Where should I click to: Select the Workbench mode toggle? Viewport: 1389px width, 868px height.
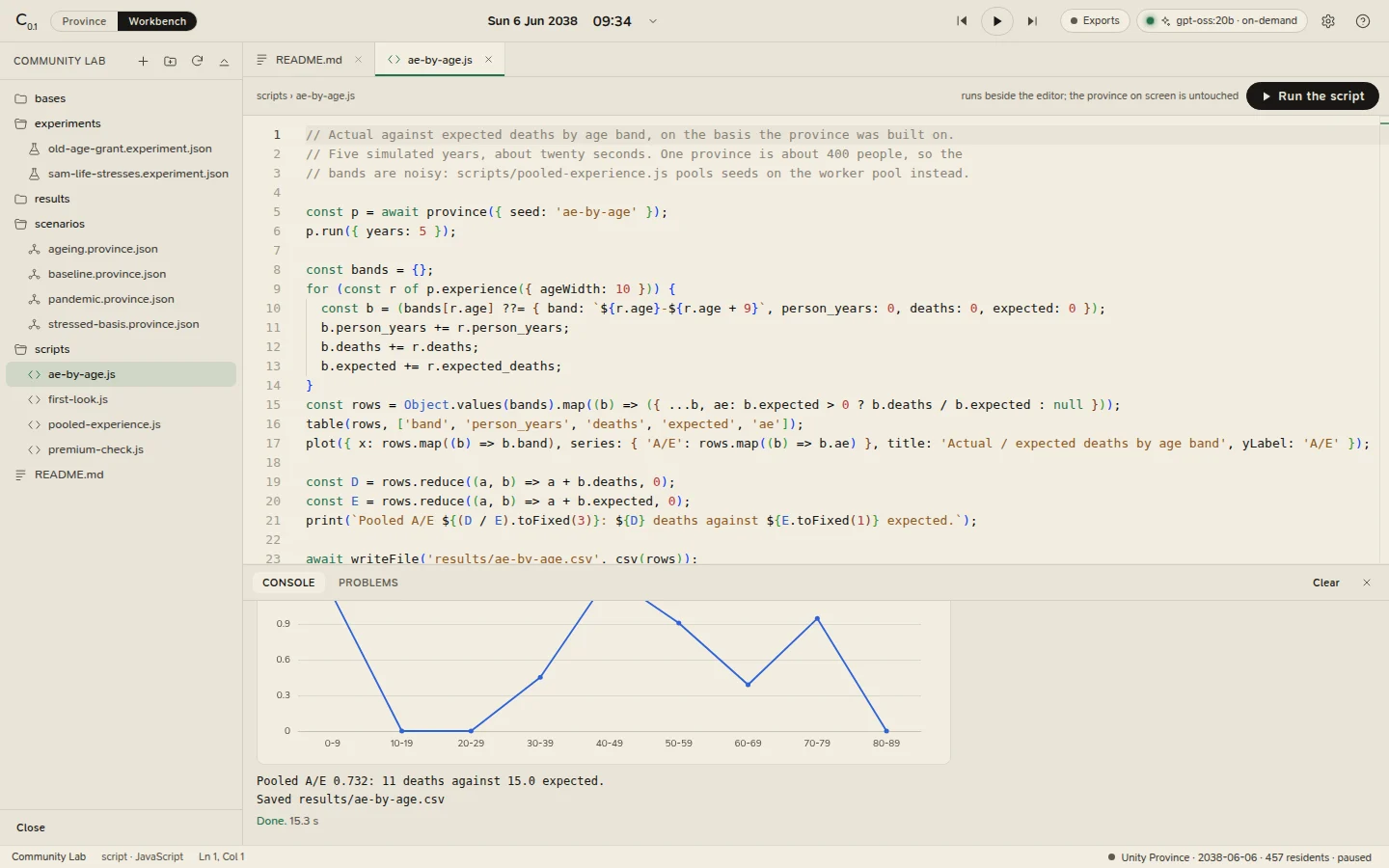click(x=157, y=21)
